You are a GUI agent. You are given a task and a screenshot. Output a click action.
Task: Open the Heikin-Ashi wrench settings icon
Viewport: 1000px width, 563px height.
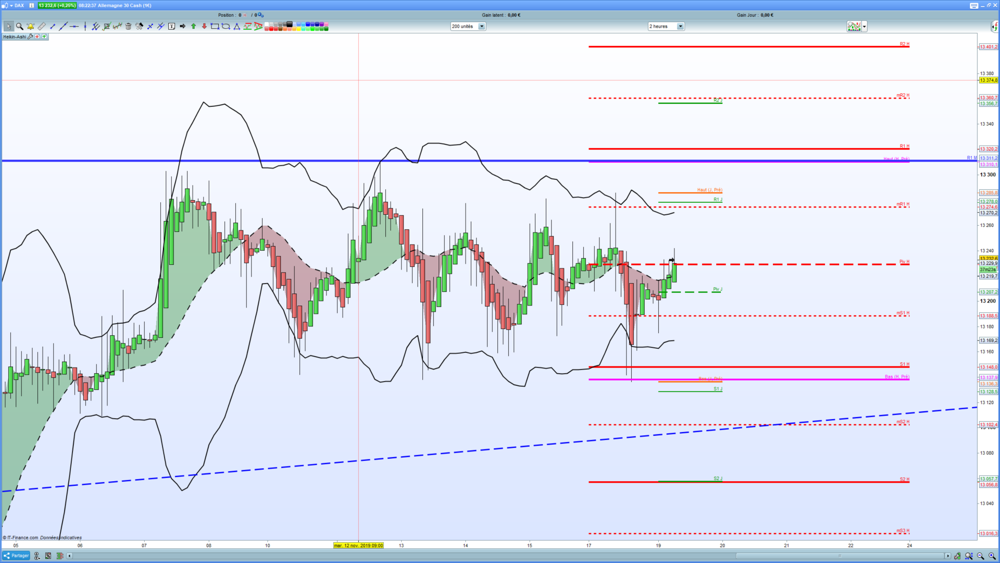click(30, 37)
